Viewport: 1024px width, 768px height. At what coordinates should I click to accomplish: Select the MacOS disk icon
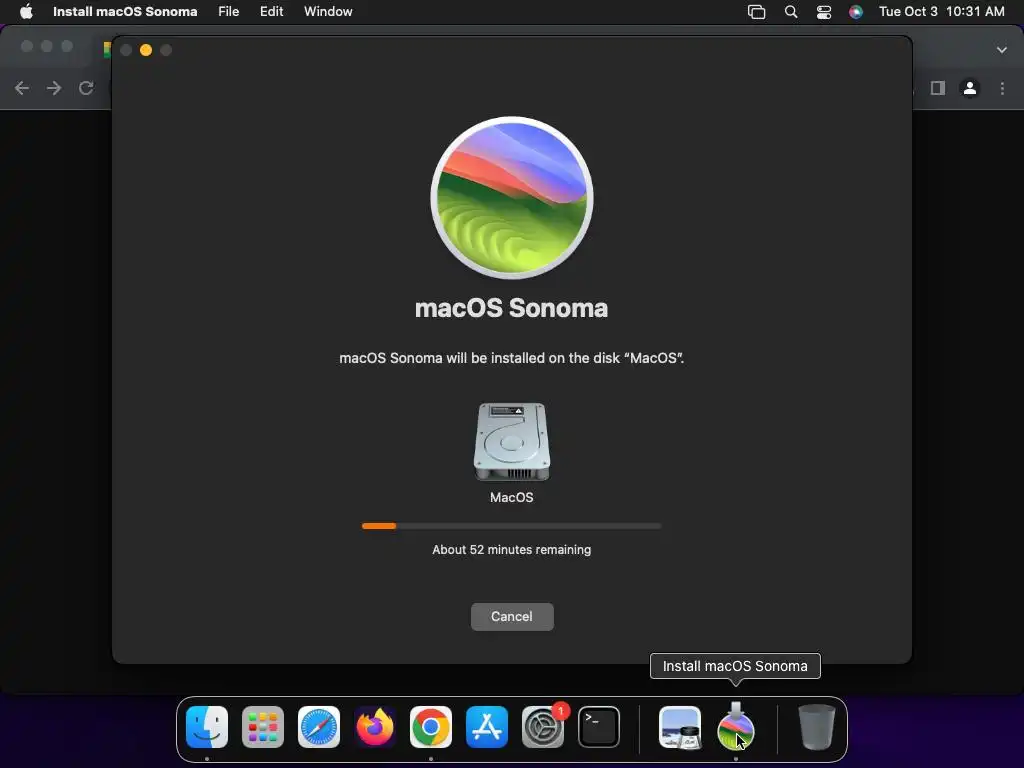511,442
